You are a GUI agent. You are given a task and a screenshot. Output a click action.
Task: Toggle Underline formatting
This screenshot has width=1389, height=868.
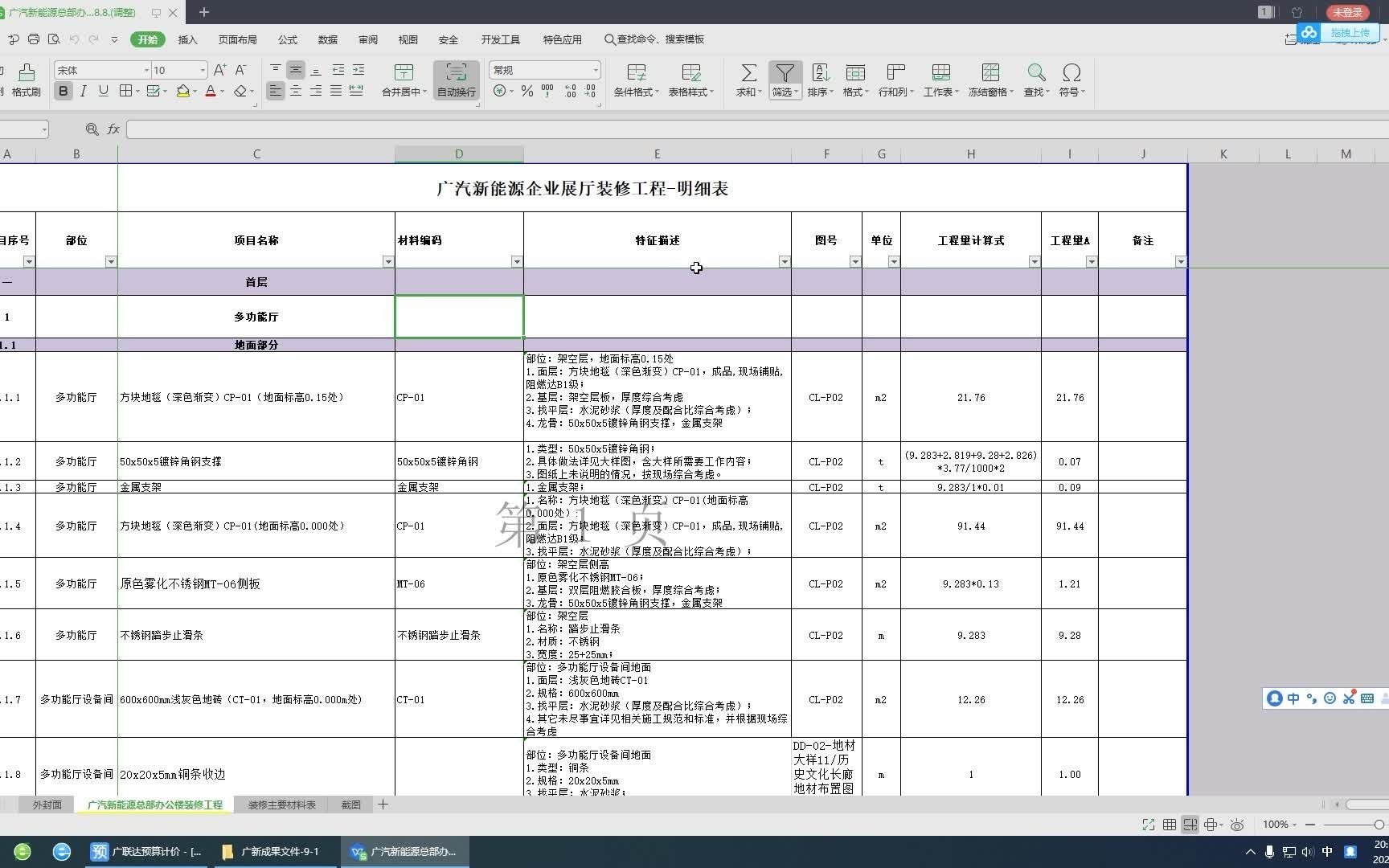[103, 91]
